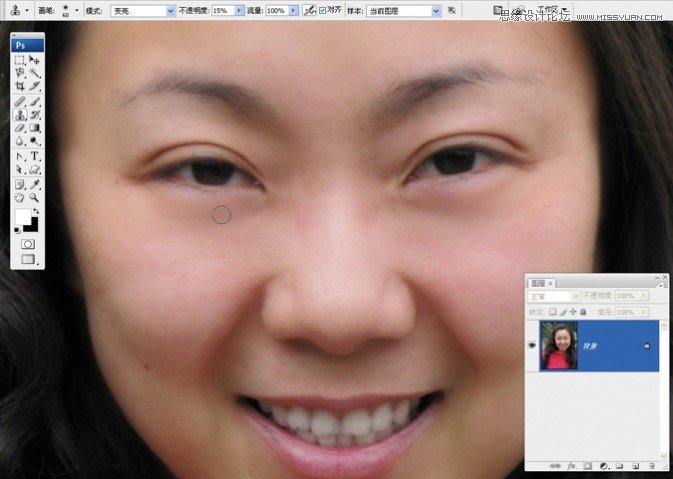Select the Gradient tool
This screenshot has height=479, width=673.
click(x=34, y=127)
